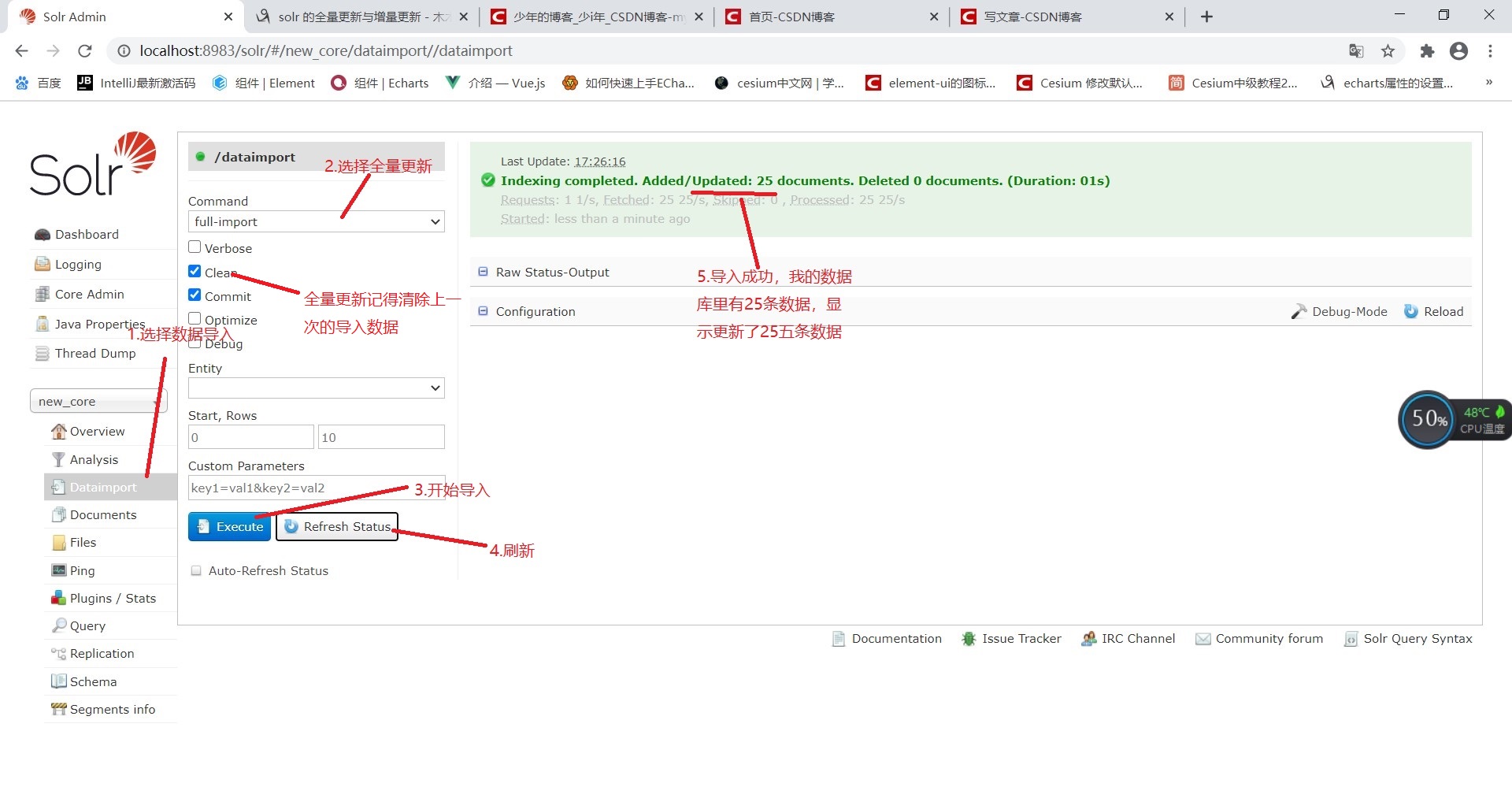Click the Rows value input field

pyautogui.click(x=381, y=437)
